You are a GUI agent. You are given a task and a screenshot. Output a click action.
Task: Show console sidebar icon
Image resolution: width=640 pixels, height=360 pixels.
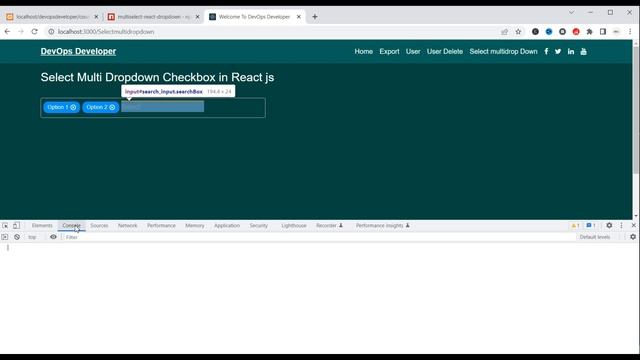tap(4, 237)
